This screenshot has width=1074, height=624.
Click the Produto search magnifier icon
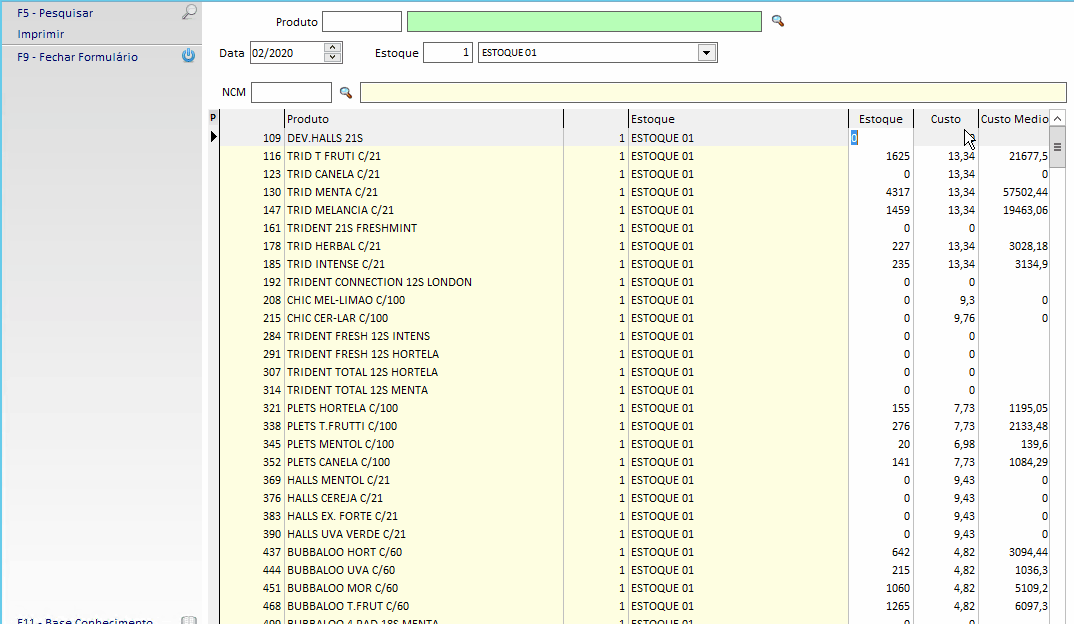coord(777,21)
